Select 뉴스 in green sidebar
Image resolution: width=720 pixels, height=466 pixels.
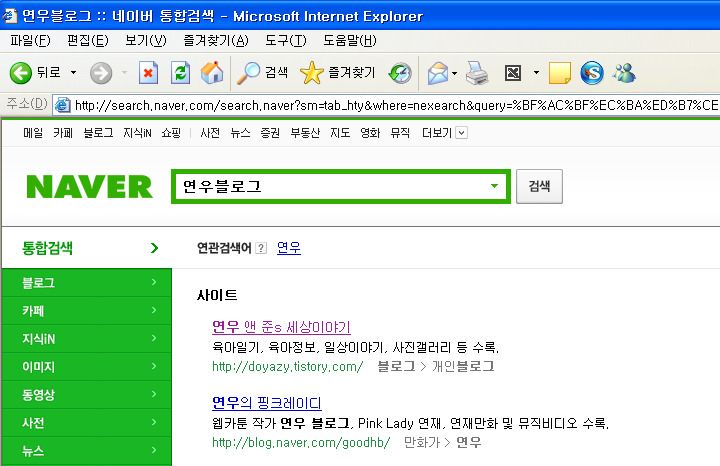[86, 451]
